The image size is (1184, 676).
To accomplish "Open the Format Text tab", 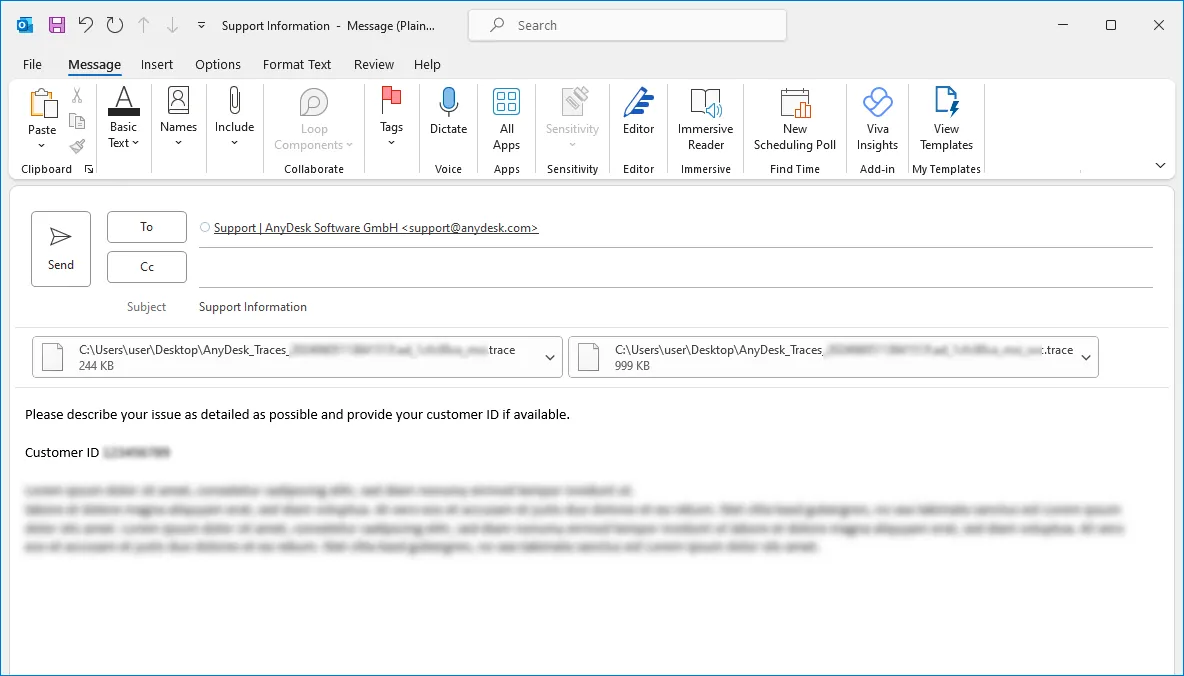I will pyautogui.click(x=296, y=64).
